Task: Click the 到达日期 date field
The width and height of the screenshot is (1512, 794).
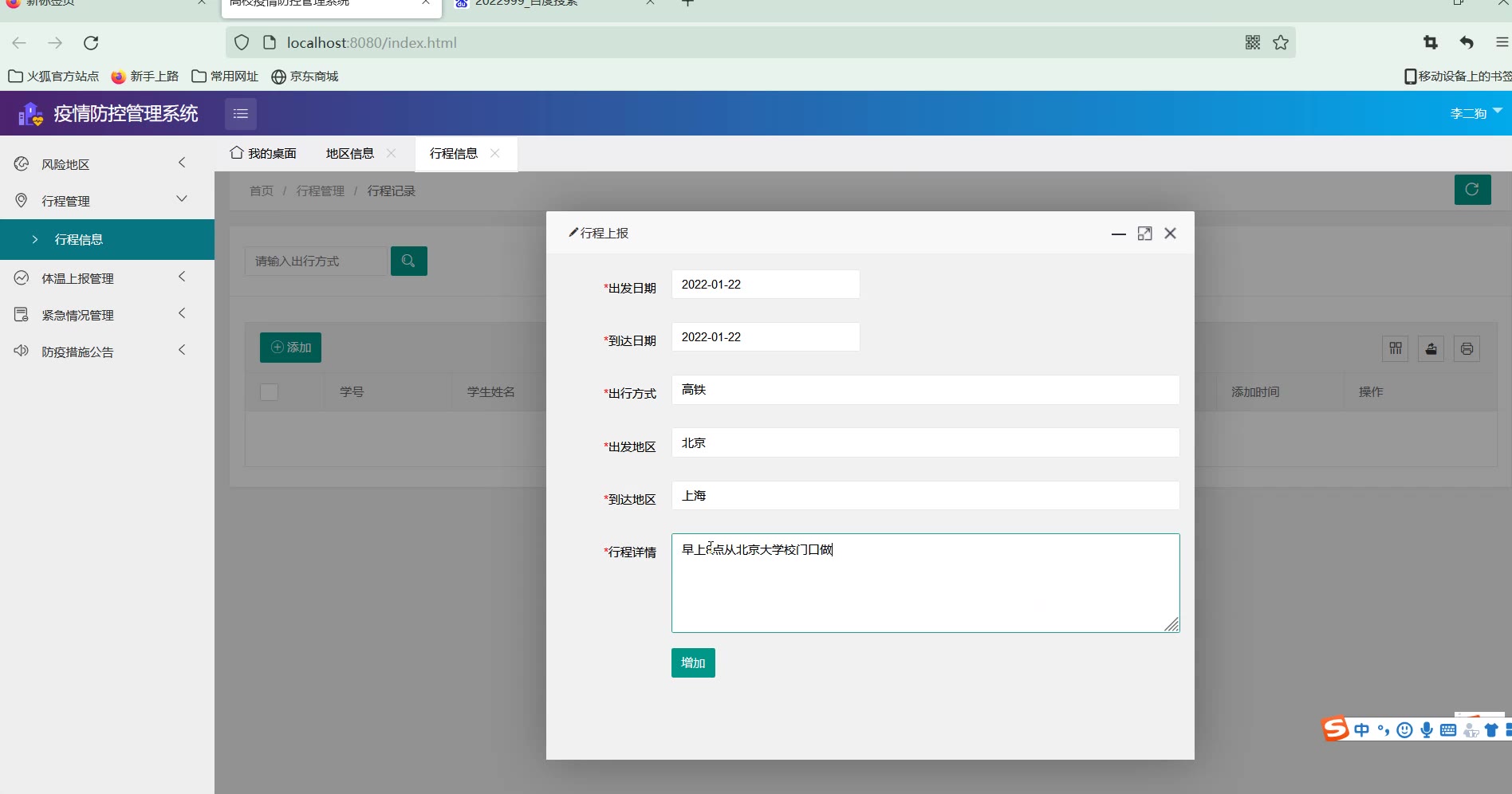Action: [766, 337]
